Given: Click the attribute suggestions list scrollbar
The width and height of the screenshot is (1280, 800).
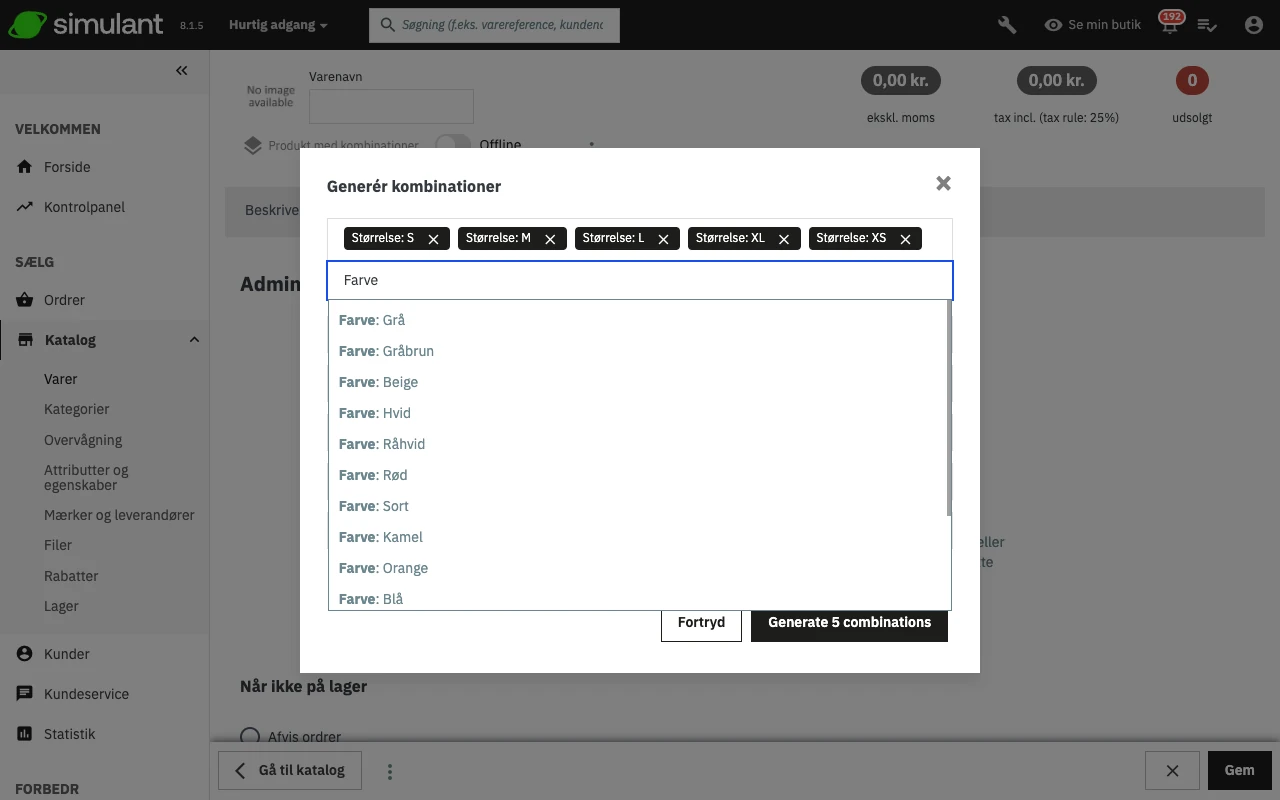Looking at the screenshot, I should click(x=948, y=410).
